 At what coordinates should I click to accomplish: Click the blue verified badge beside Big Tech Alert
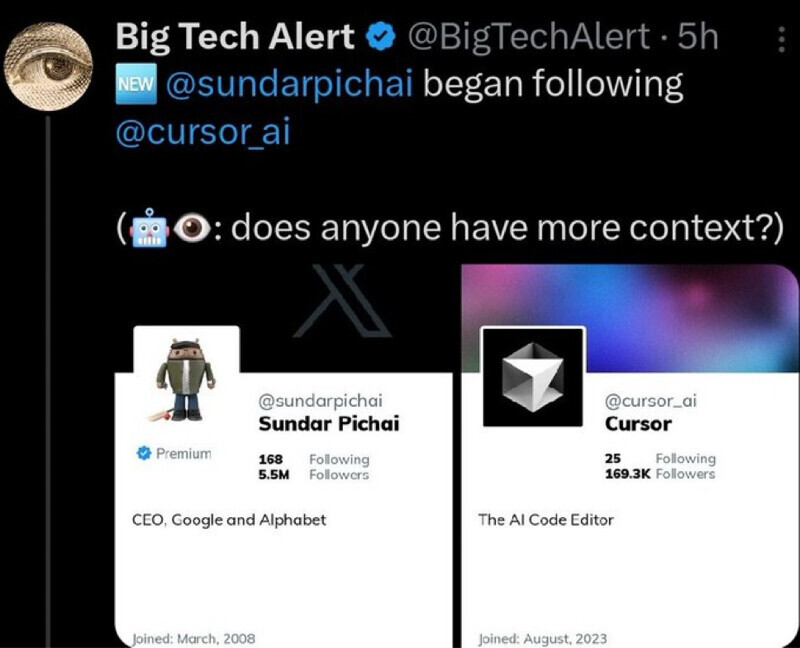click(378, 37)
